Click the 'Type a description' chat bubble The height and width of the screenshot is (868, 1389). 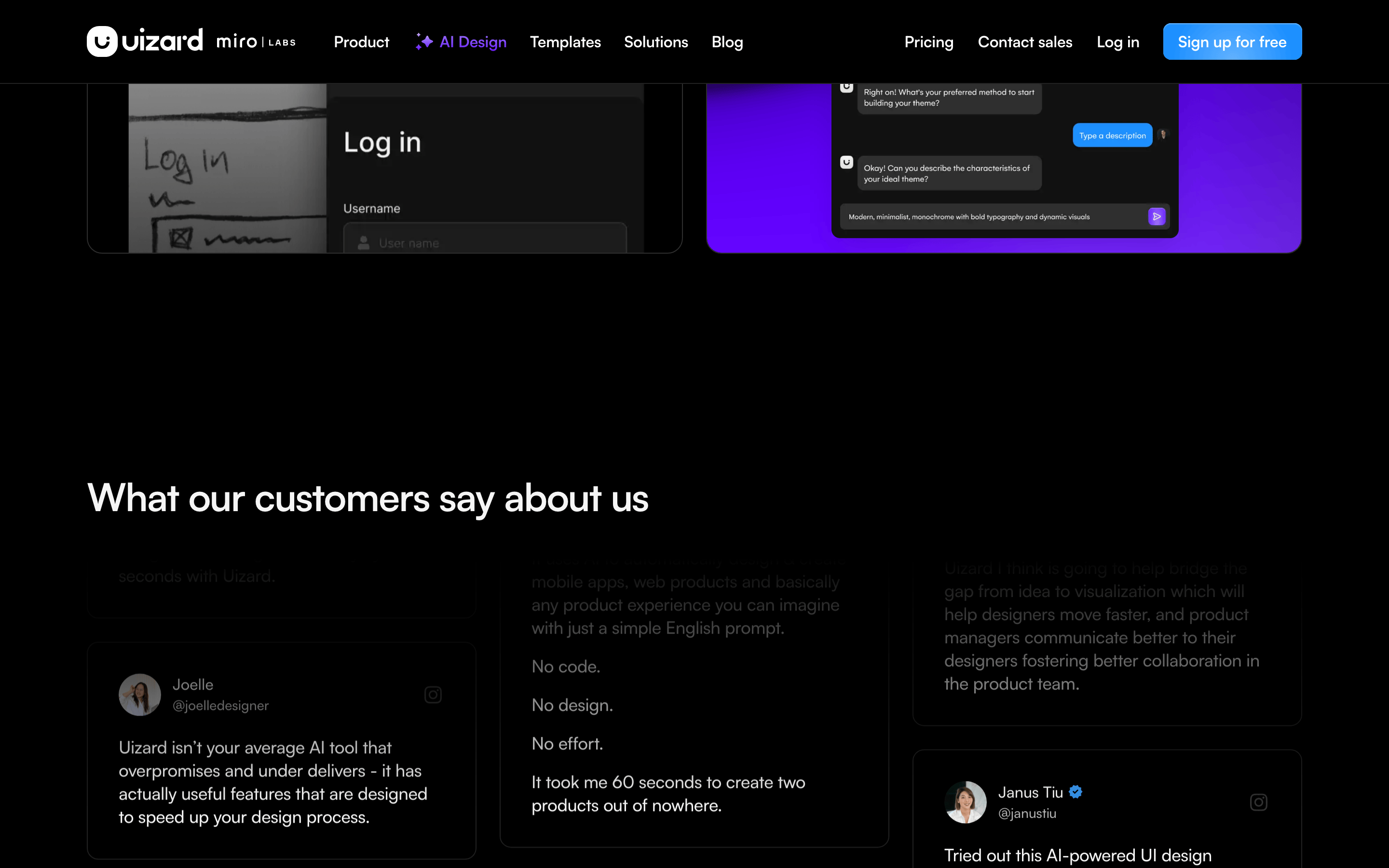pos(1112,136)
